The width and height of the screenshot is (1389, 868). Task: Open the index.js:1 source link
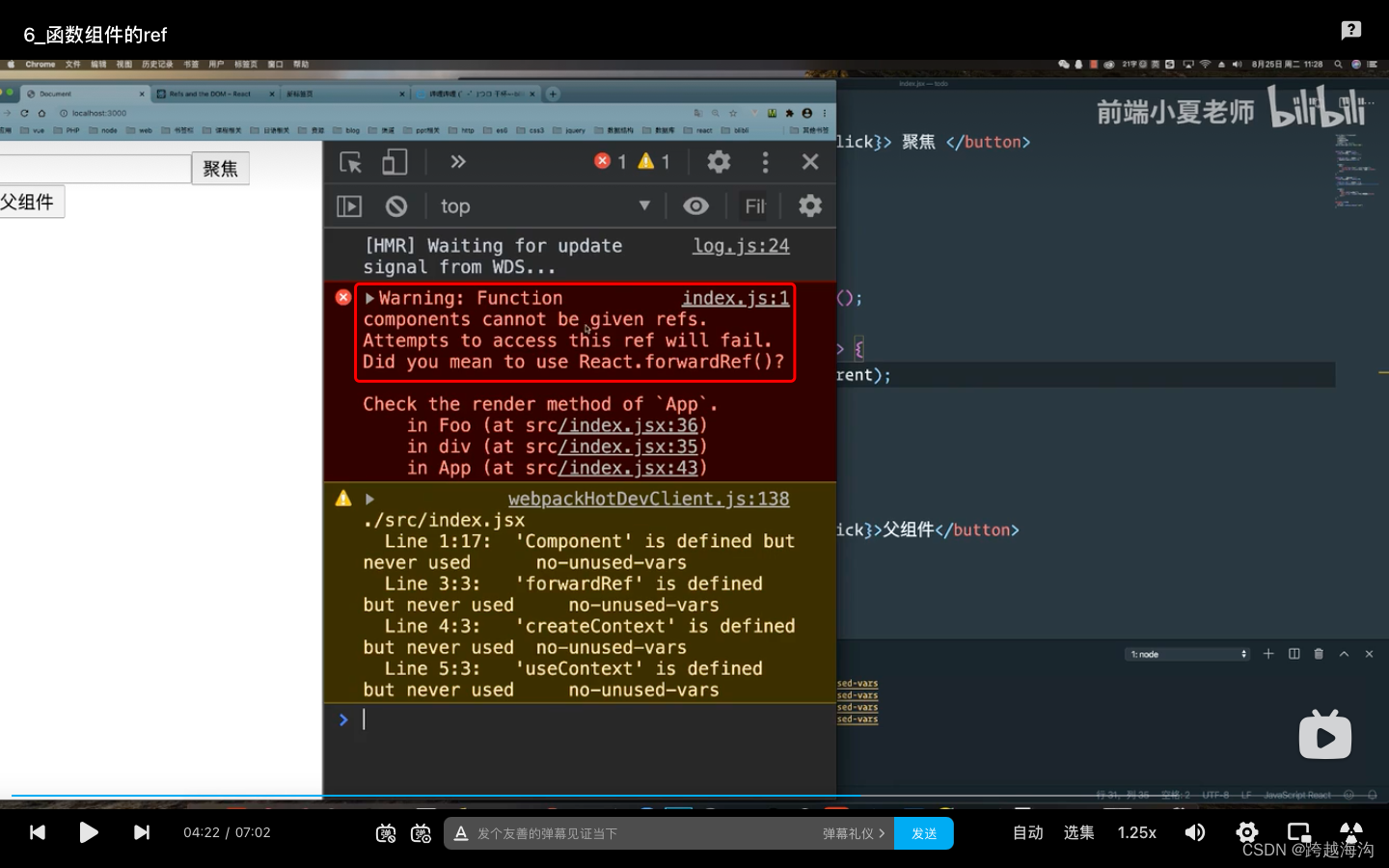pos(736,298)
